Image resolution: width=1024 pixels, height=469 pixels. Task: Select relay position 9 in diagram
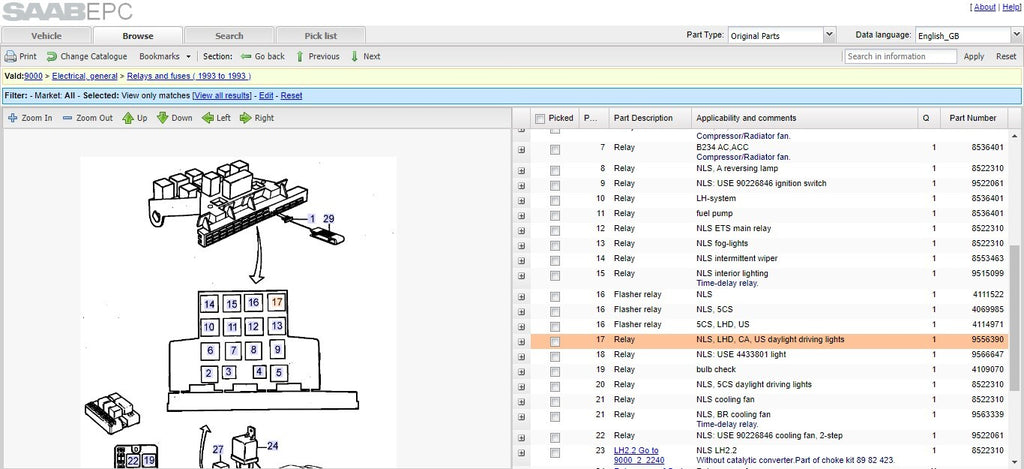tap(278, 349)
